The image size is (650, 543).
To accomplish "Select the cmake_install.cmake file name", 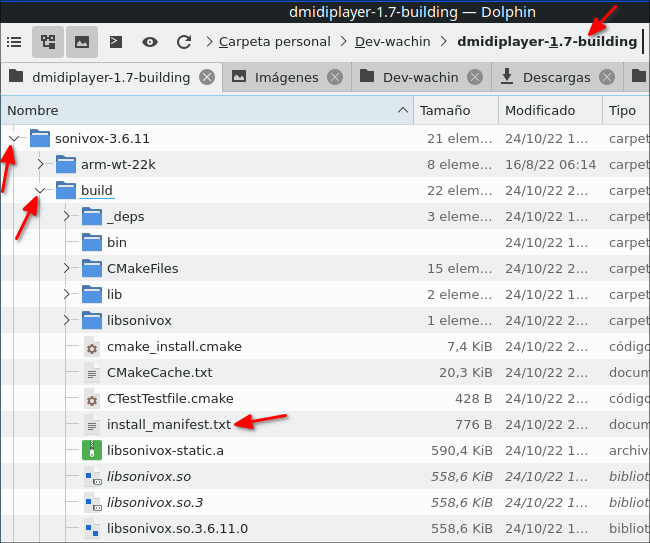I will tap(174, 347).
